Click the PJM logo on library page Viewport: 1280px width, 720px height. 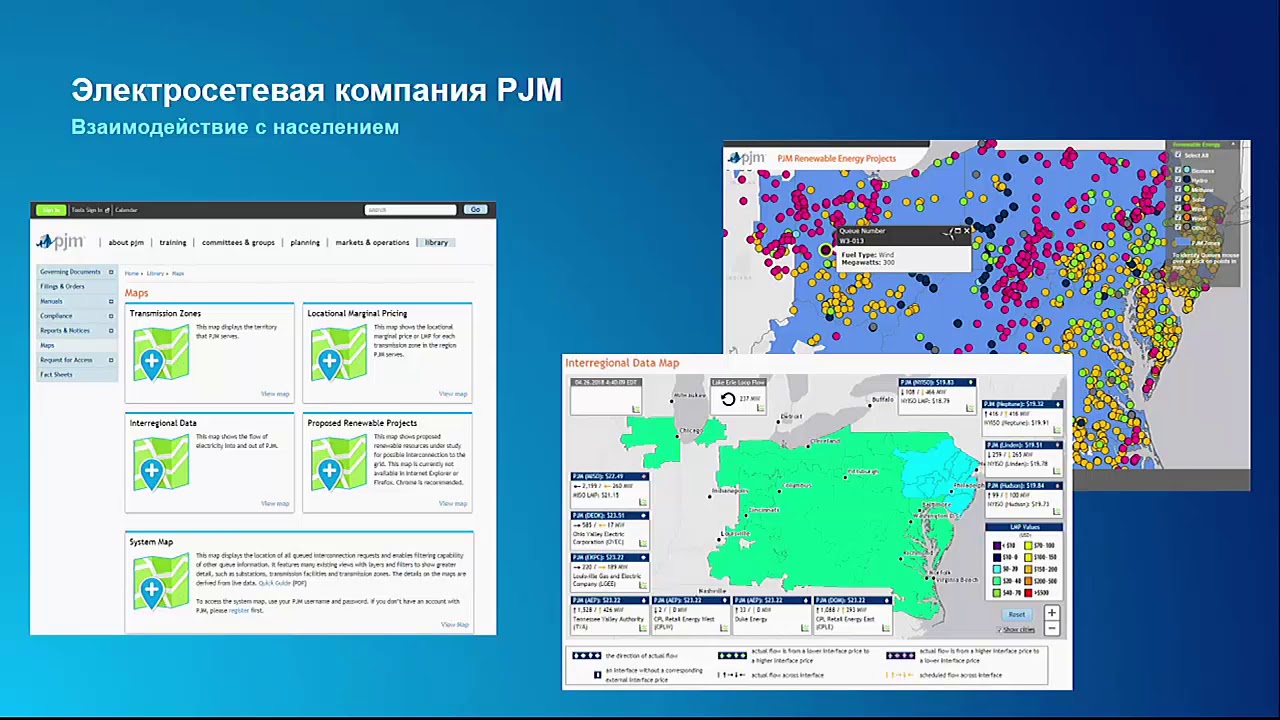pos(61,242)
